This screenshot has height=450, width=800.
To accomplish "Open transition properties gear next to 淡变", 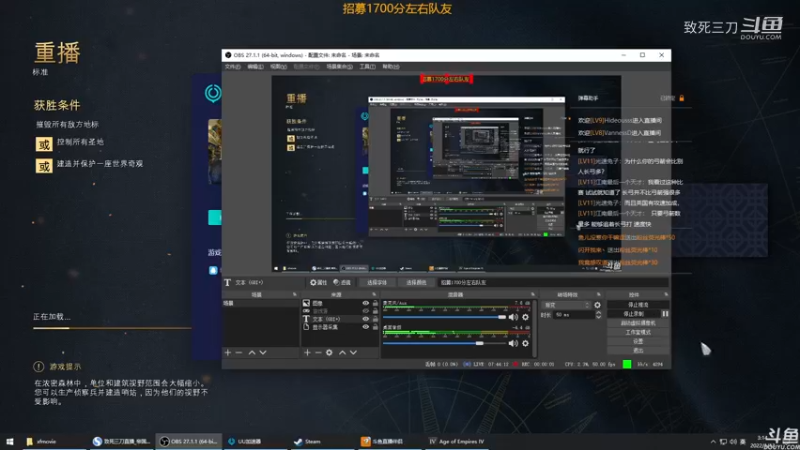I will pyautogui.click(x=597, y=305).
